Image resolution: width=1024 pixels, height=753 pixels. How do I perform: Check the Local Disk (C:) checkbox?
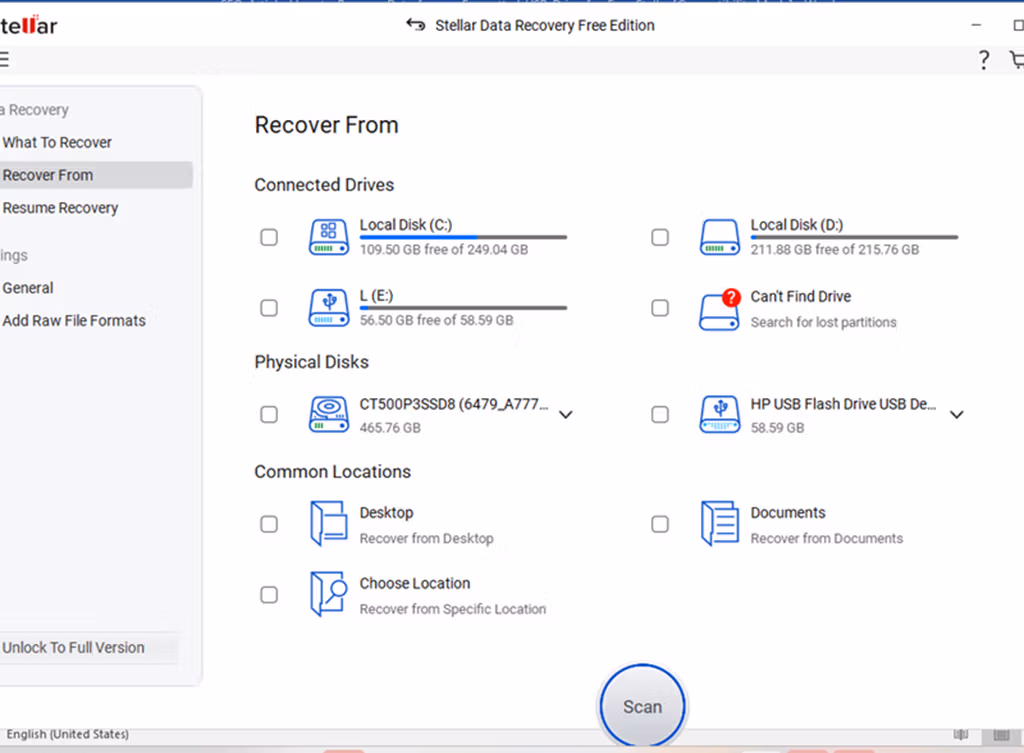point(269,237)
